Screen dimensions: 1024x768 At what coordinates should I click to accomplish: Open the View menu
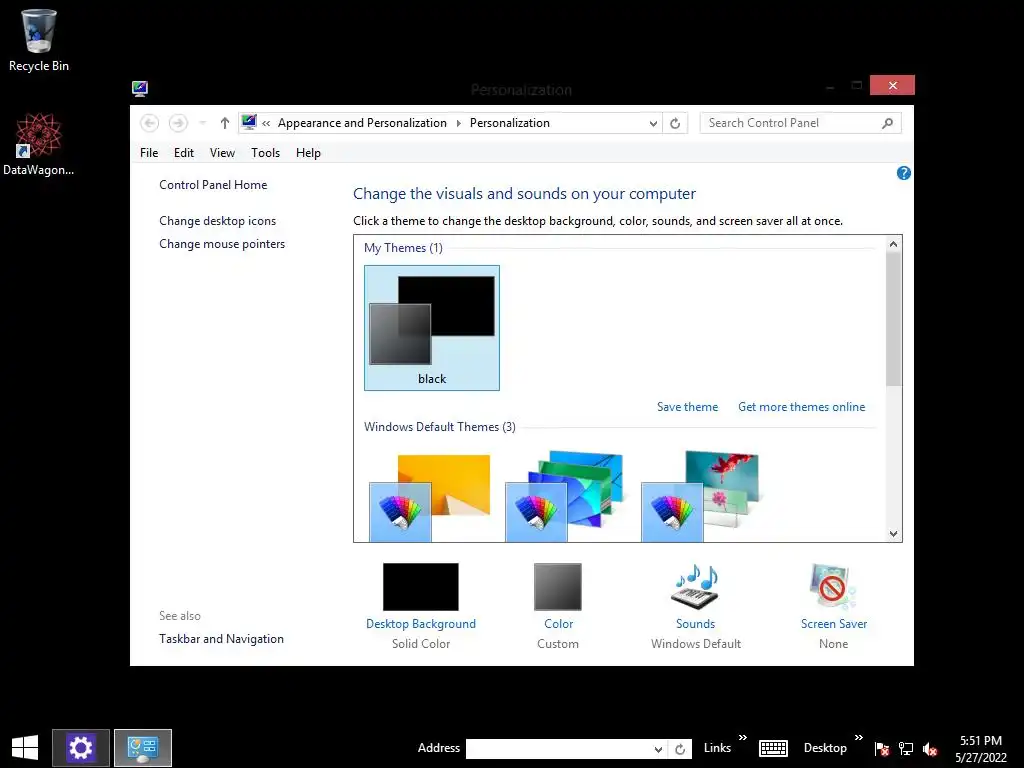(222, 153)
